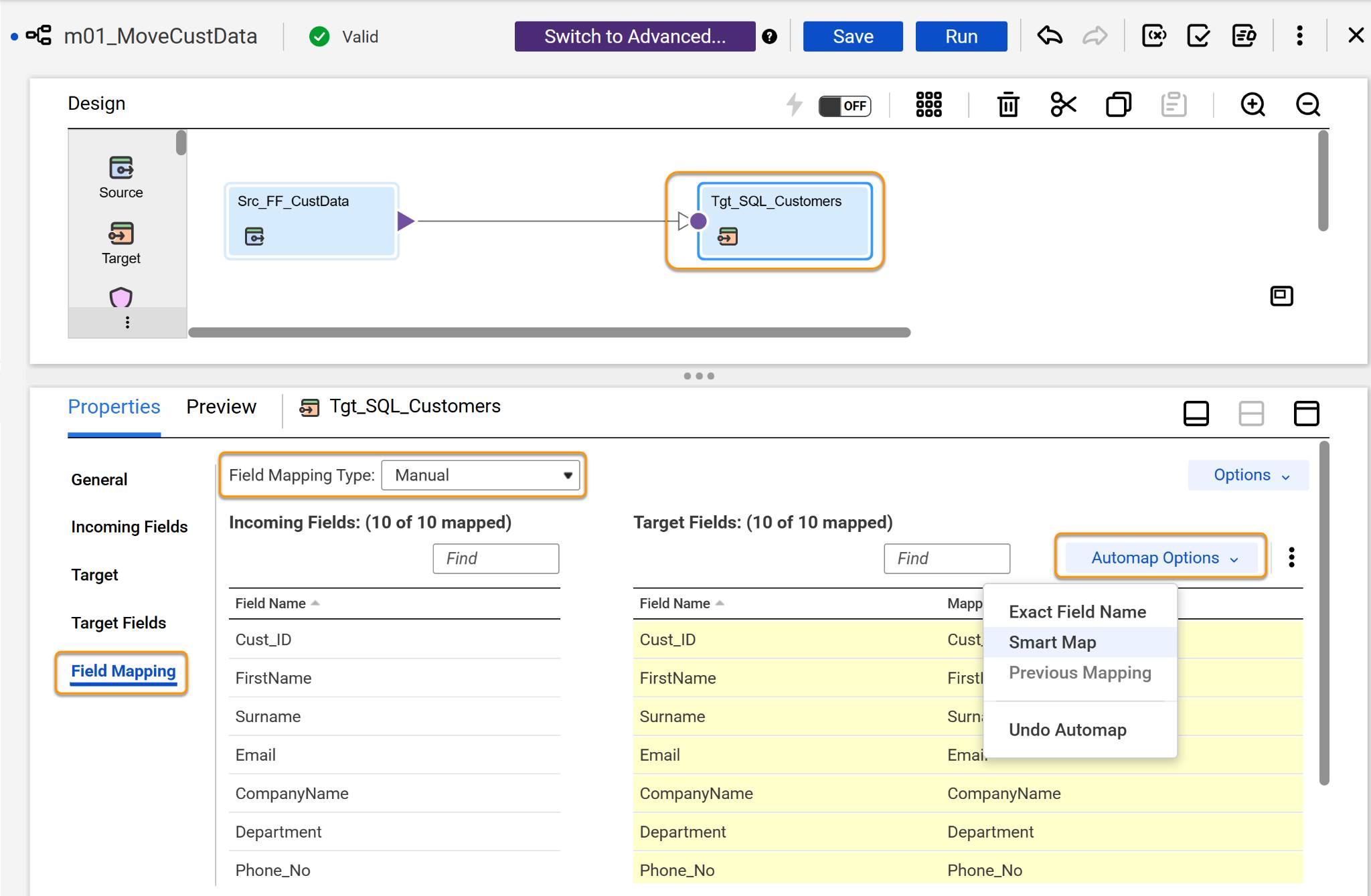Select the split panel layout icon
This screenshot has height=896, width=1371.
(1251, 413)
